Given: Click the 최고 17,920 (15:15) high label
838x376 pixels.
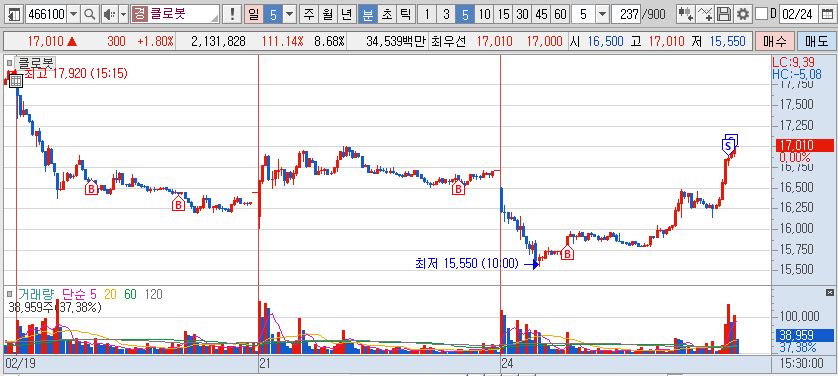Looking at the screenshot, I should pos(76,74).
